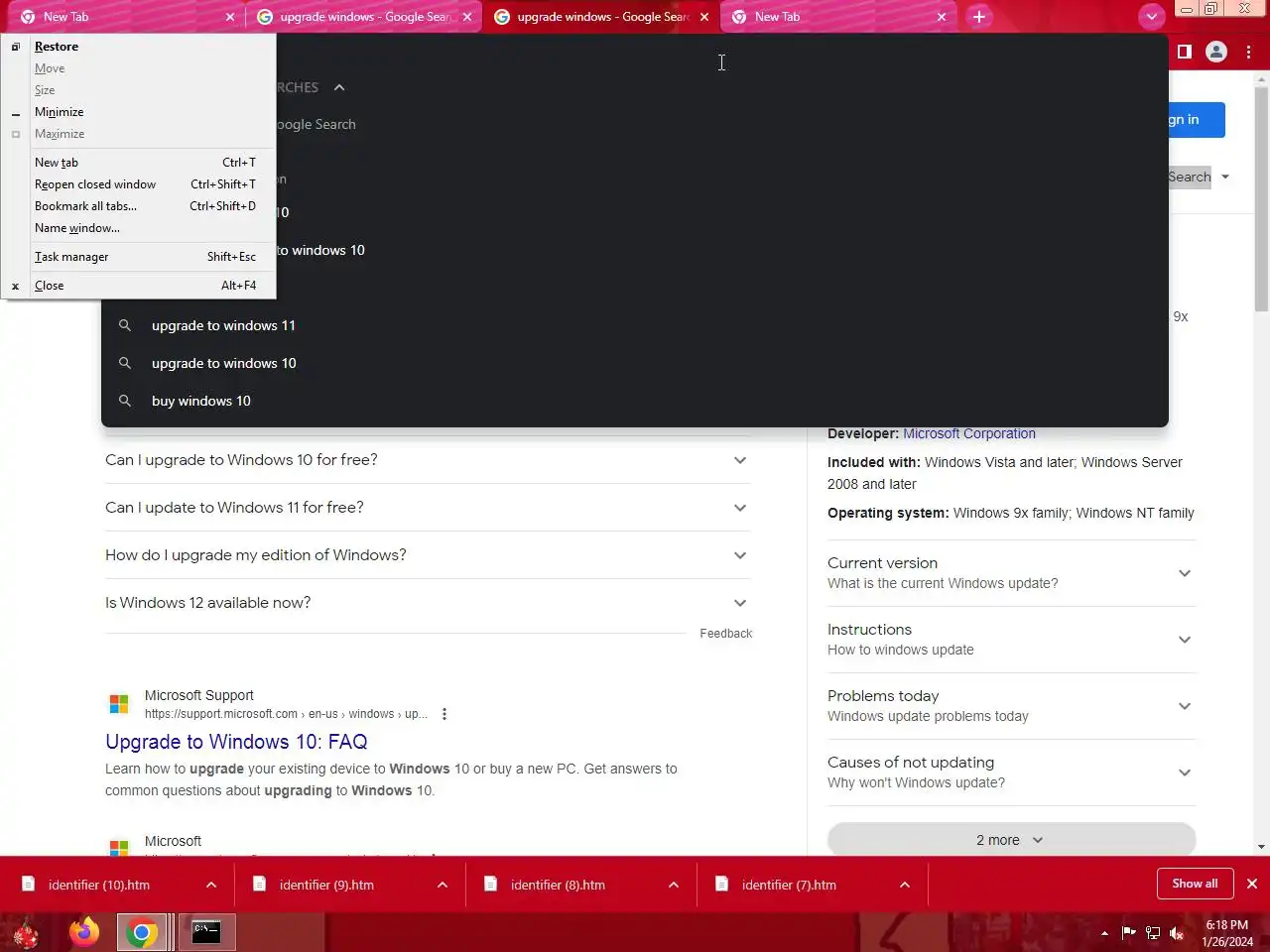Collapse the searches section chevron
The width and height of the screenshot is (1270, 952).
tap(339, 87)
